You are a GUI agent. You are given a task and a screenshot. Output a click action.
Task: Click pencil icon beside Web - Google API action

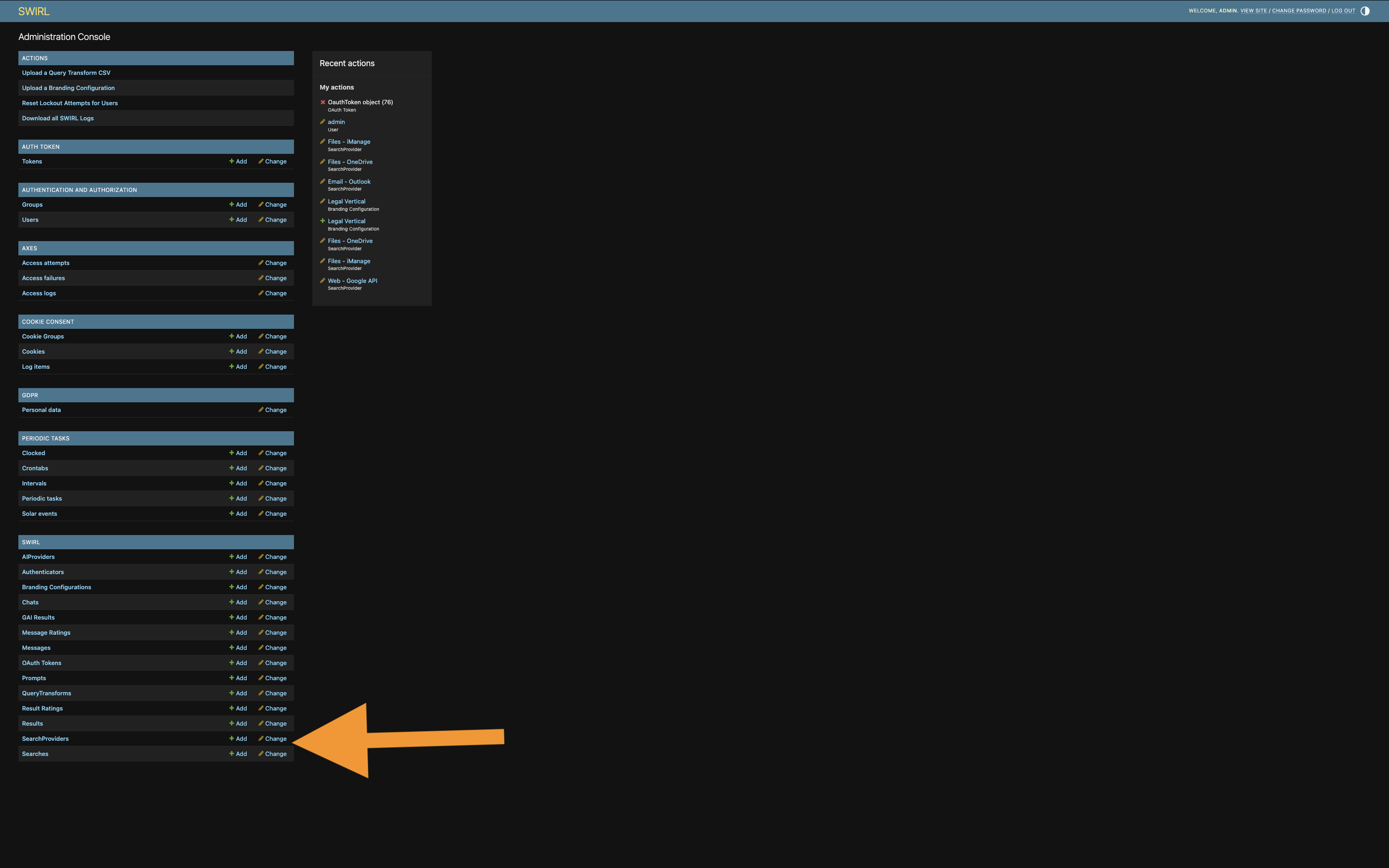click(322, 281)
